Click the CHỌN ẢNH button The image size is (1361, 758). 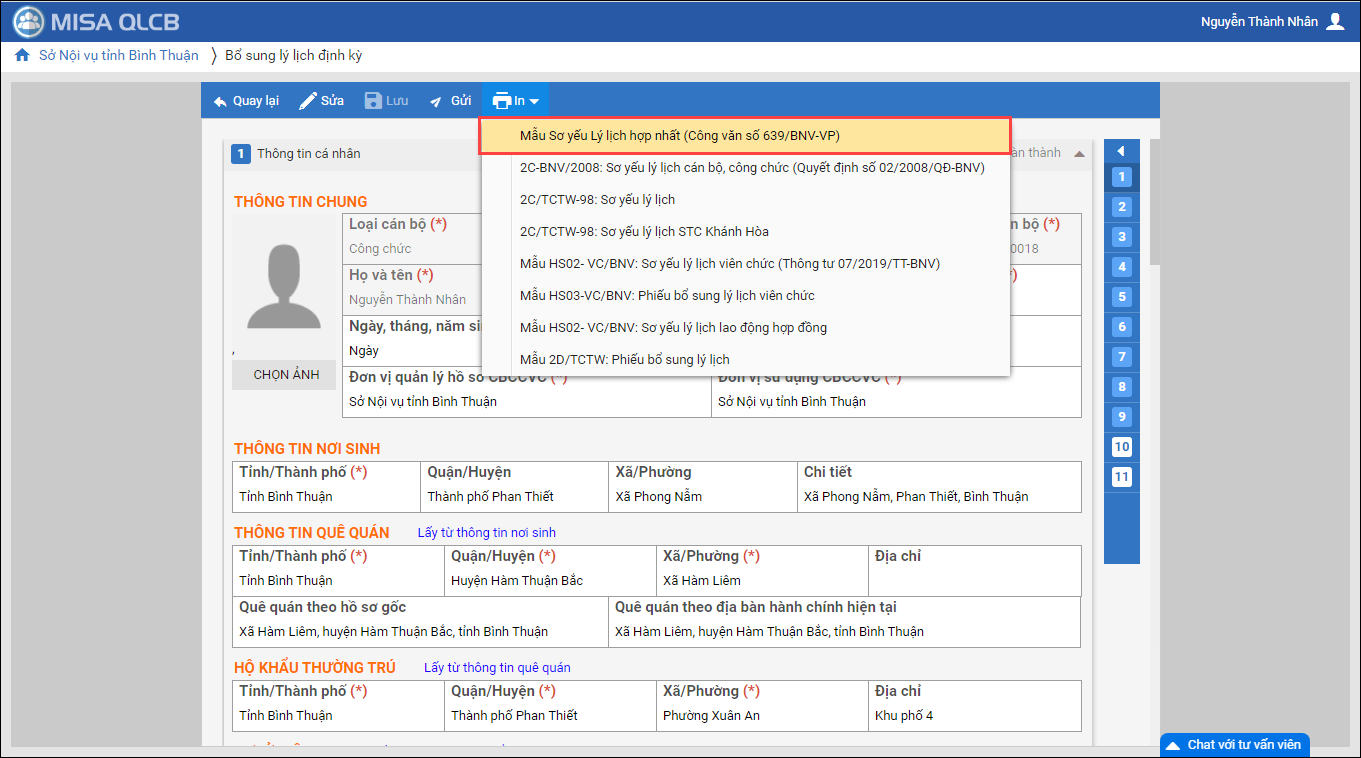[x=286, y=375]
